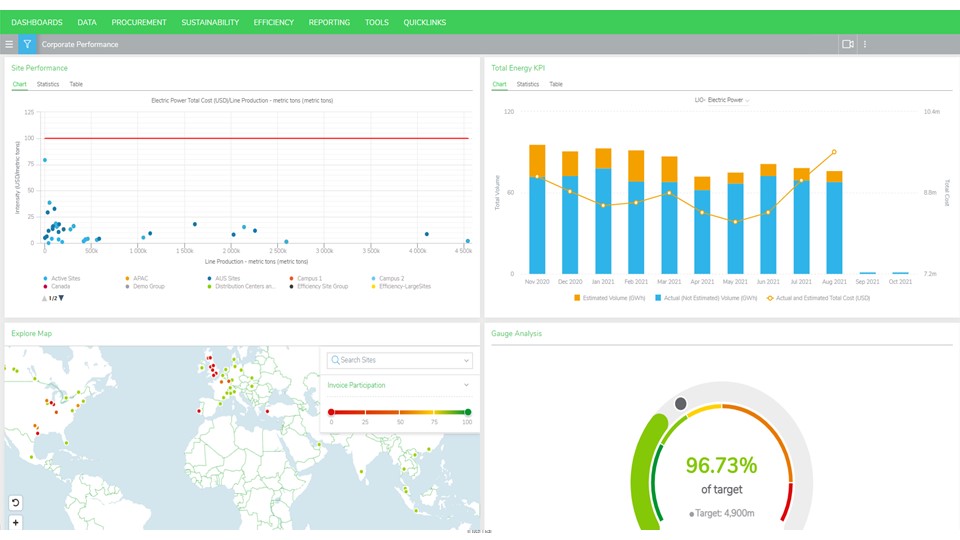960x540 pixels.
Task: Click the video camera icon
Action: tap(848, 44)
